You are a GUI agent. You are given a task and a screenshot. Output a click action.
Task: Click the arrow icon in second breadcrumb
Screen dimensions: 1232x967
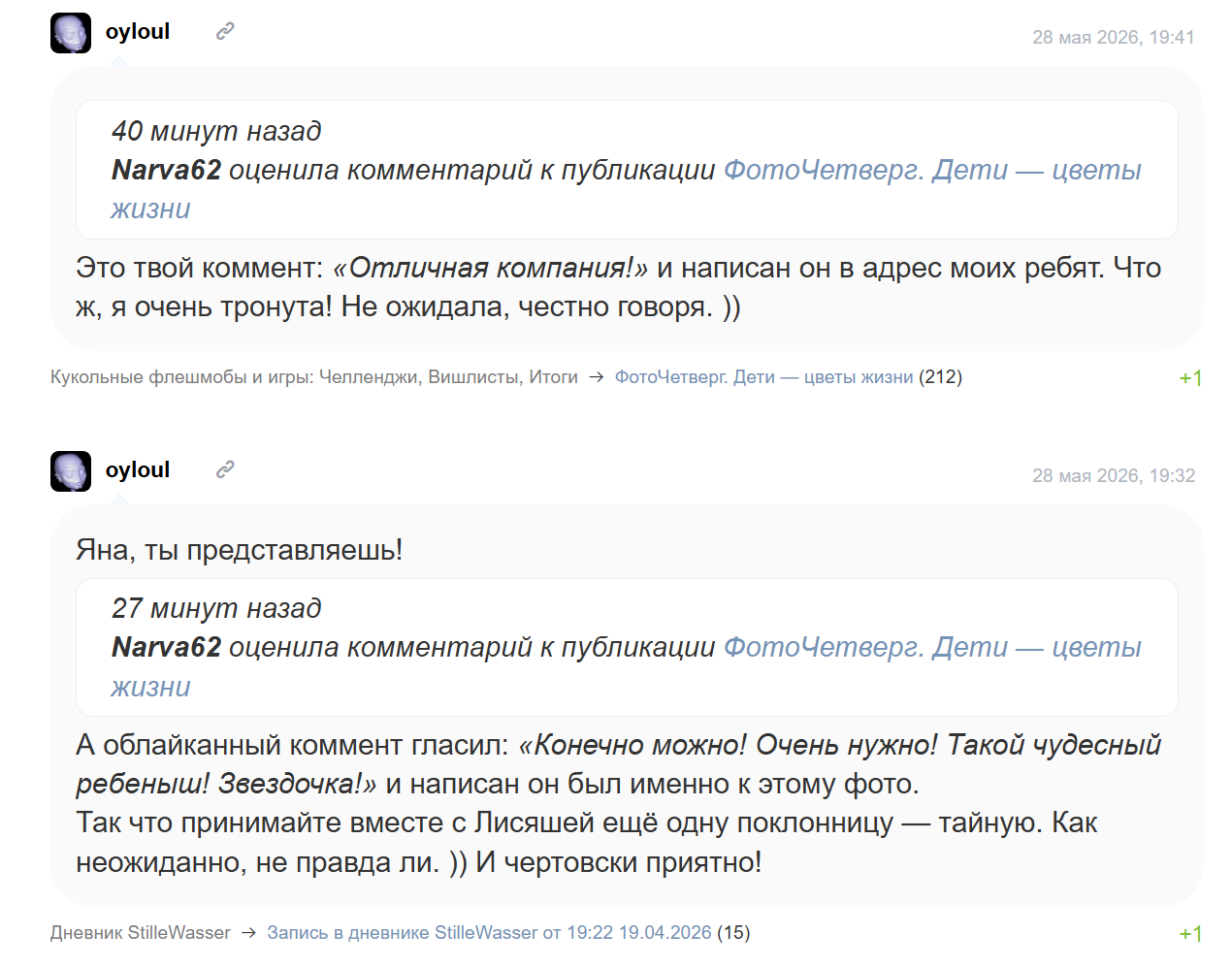(x=249, y=933)
